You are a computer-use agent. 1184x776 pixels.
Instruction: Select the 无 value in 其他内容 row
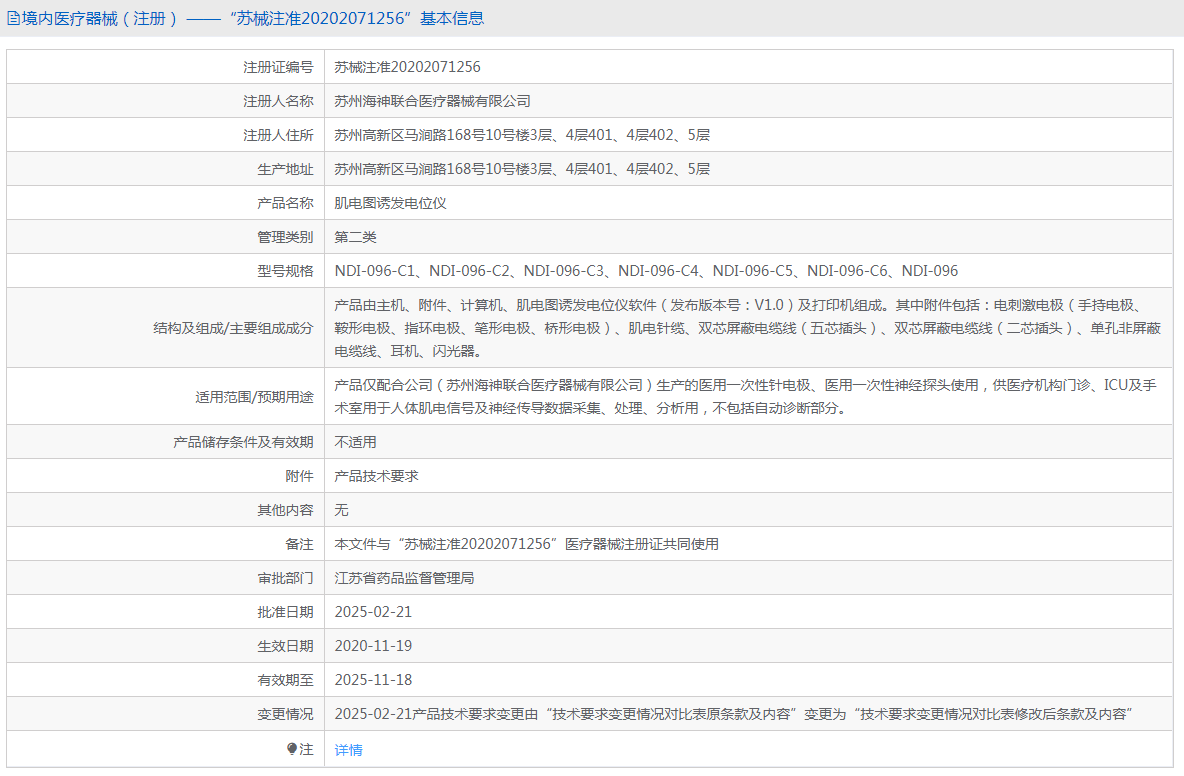[x=341, y=510]
